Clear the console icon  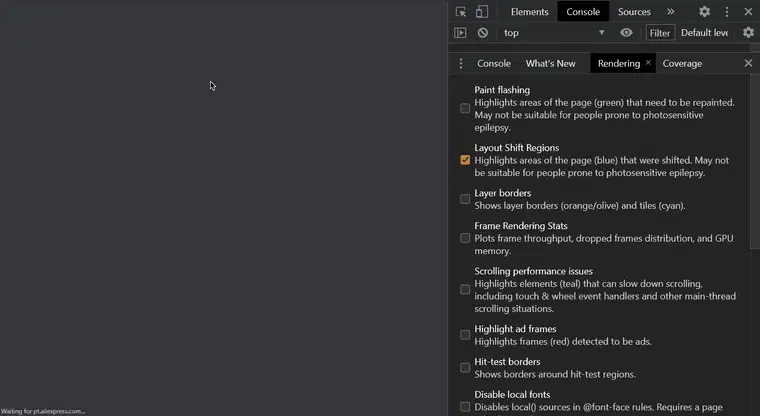point(482,32)
